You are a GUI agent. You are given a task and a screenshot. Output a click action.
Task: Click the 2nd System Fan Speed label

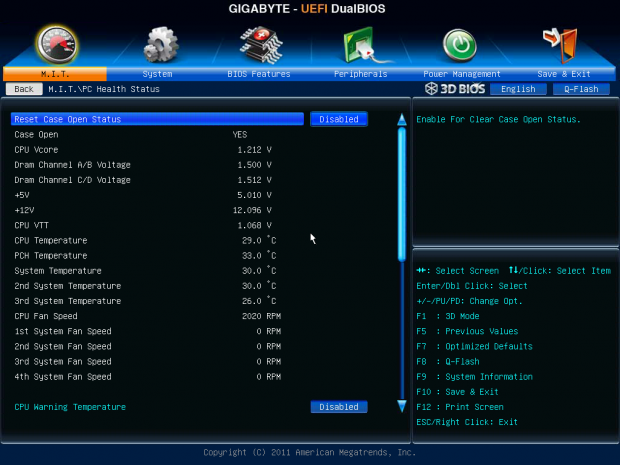63,346
